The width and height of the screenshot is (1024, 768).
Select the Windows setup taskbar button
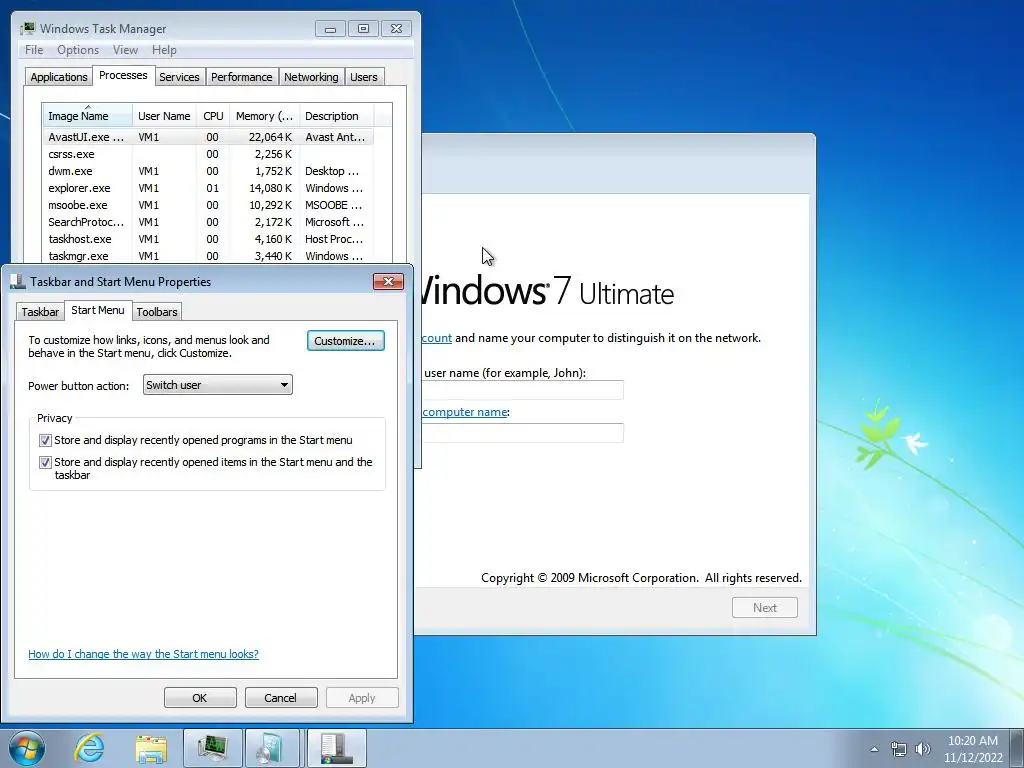click(x=271, y=748)
